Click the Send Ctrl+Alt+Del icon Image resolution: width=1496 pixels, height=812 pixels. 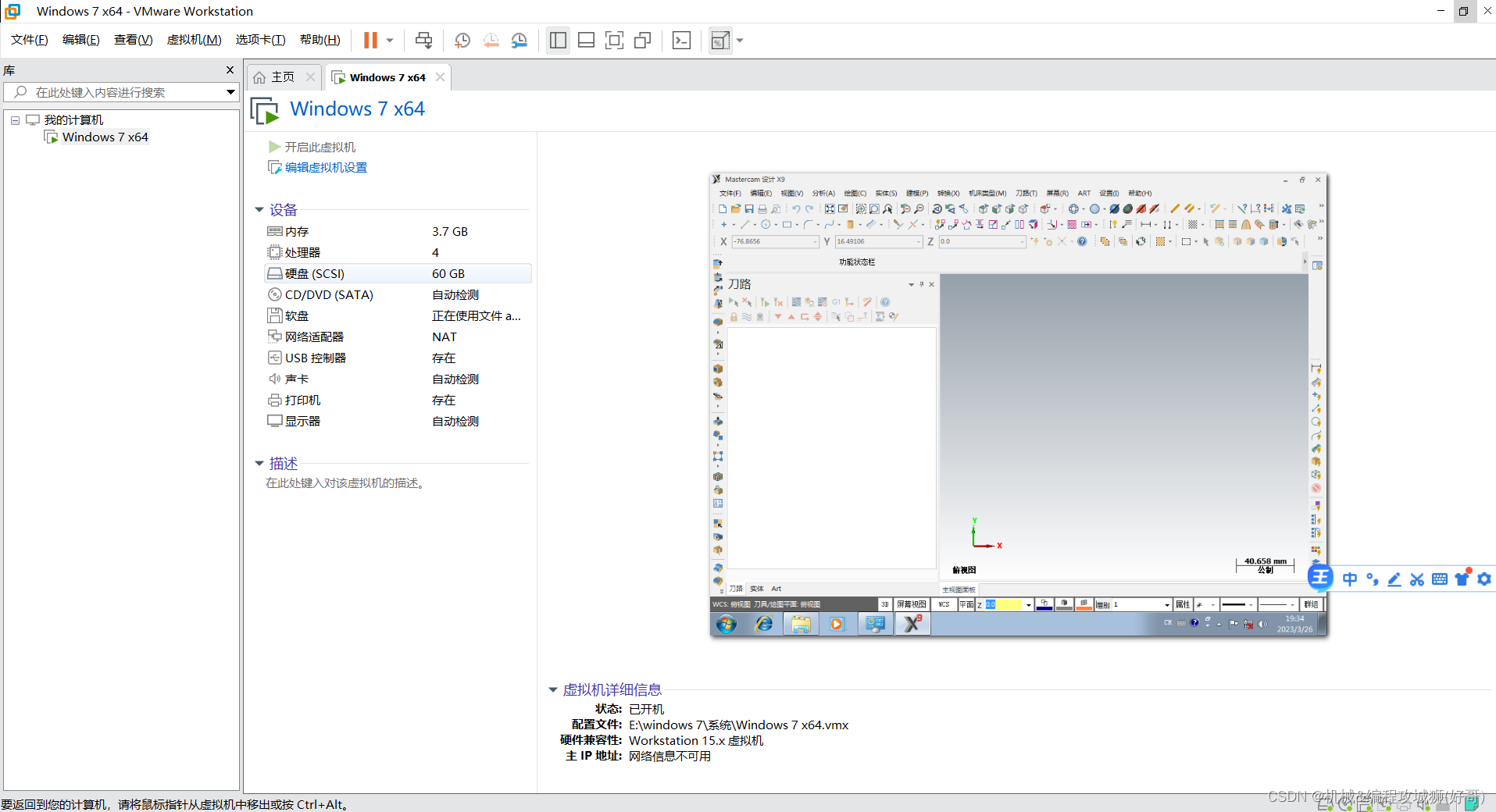click(423, 40)
